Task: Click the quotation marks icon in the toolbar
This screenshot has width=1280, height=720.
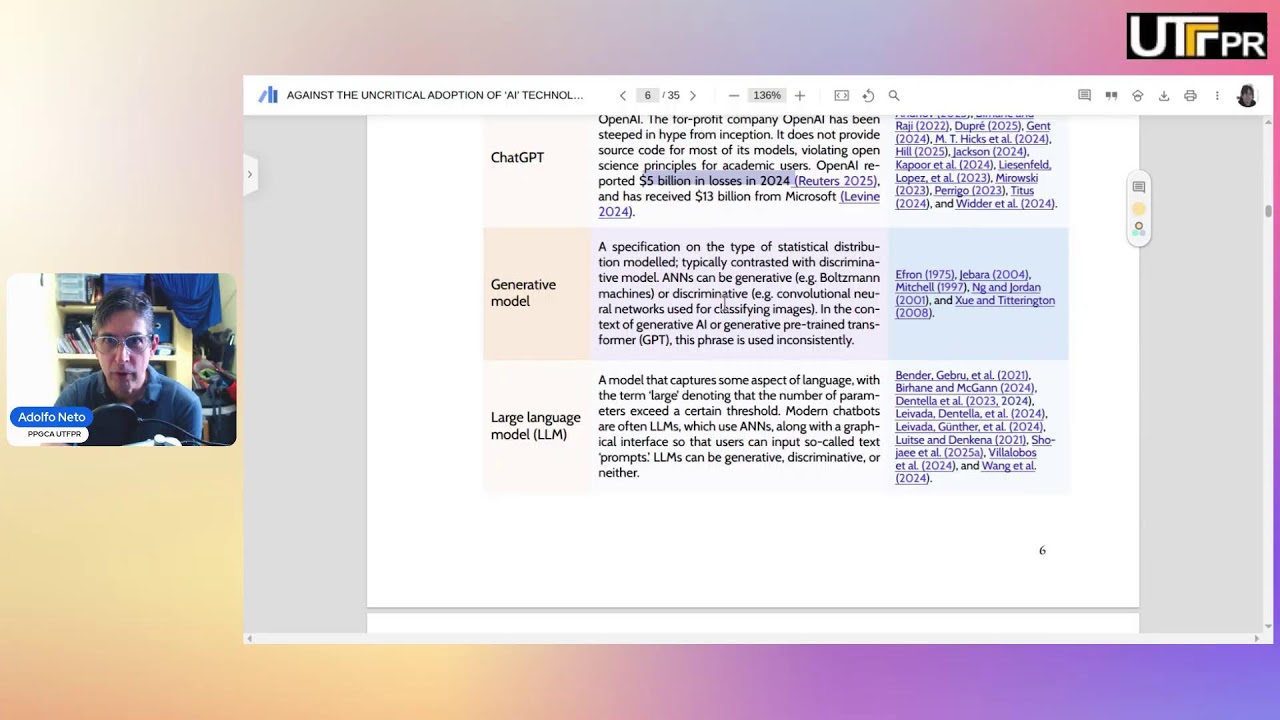Action: point(1111,96)
